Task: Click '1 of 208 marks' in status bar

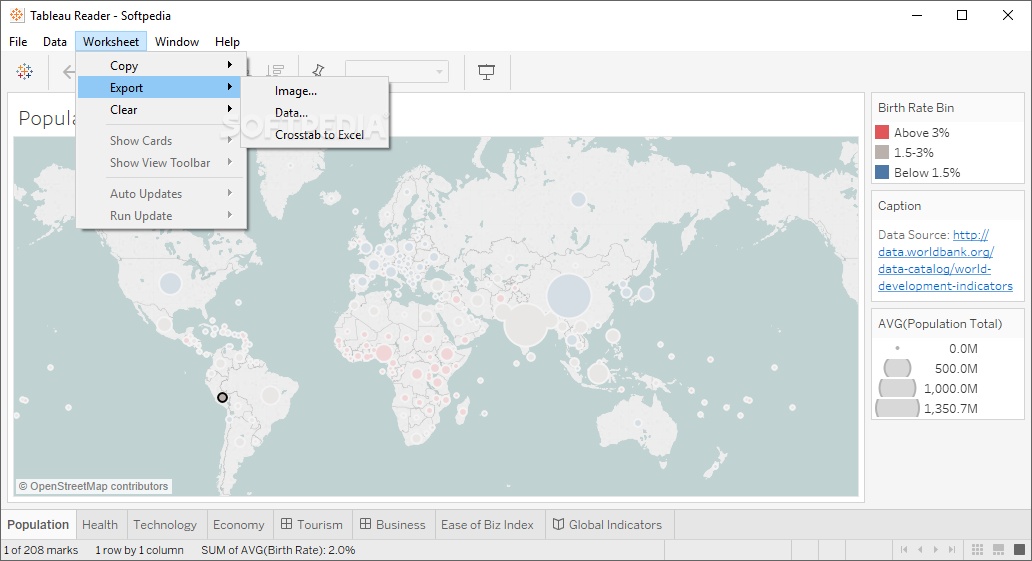Action: (x=41, y=550)
